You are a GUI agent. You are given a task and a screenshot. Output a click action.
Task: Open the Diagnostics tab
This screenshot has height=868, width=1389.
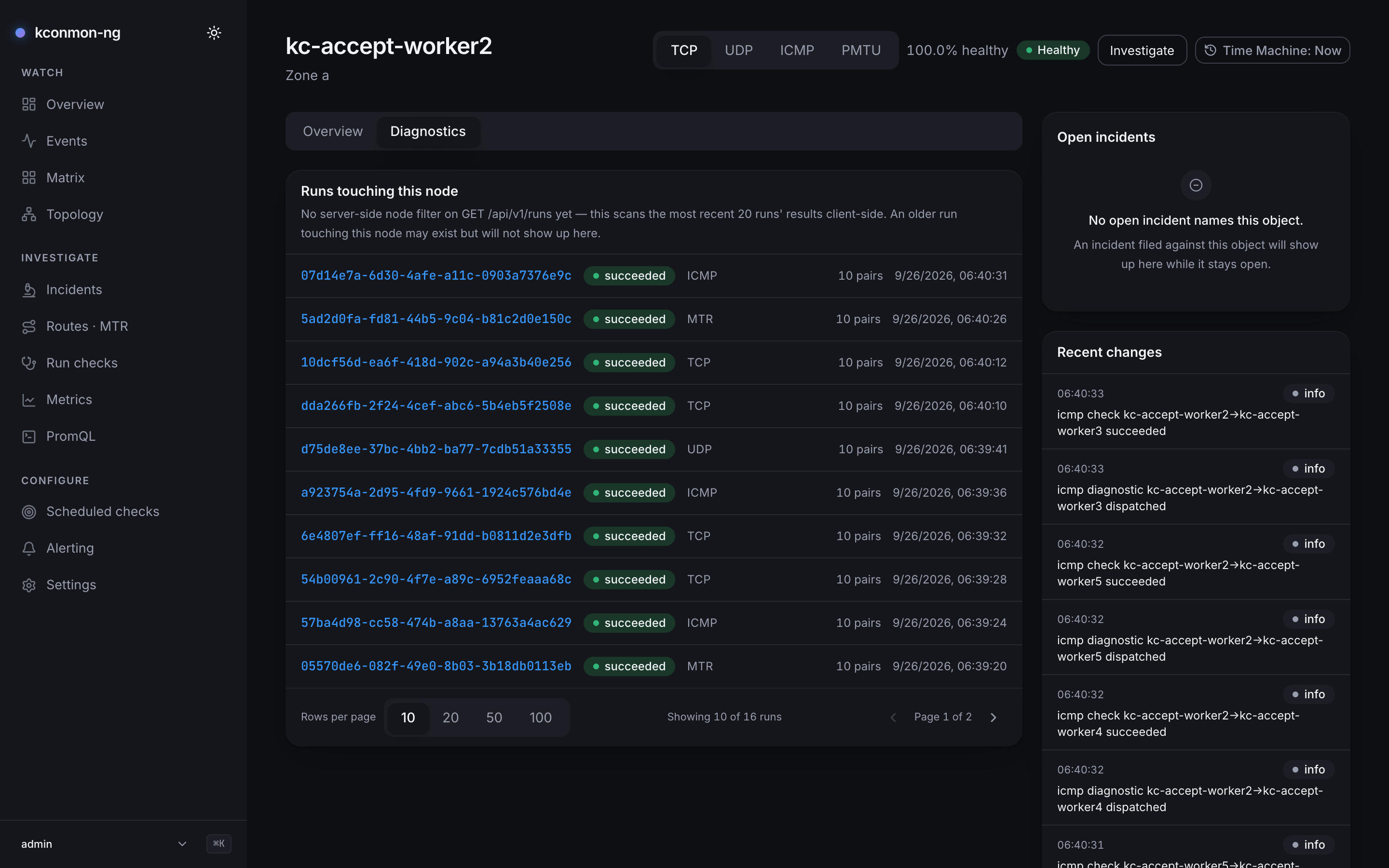pyautogui.click(x=428, y=132)
